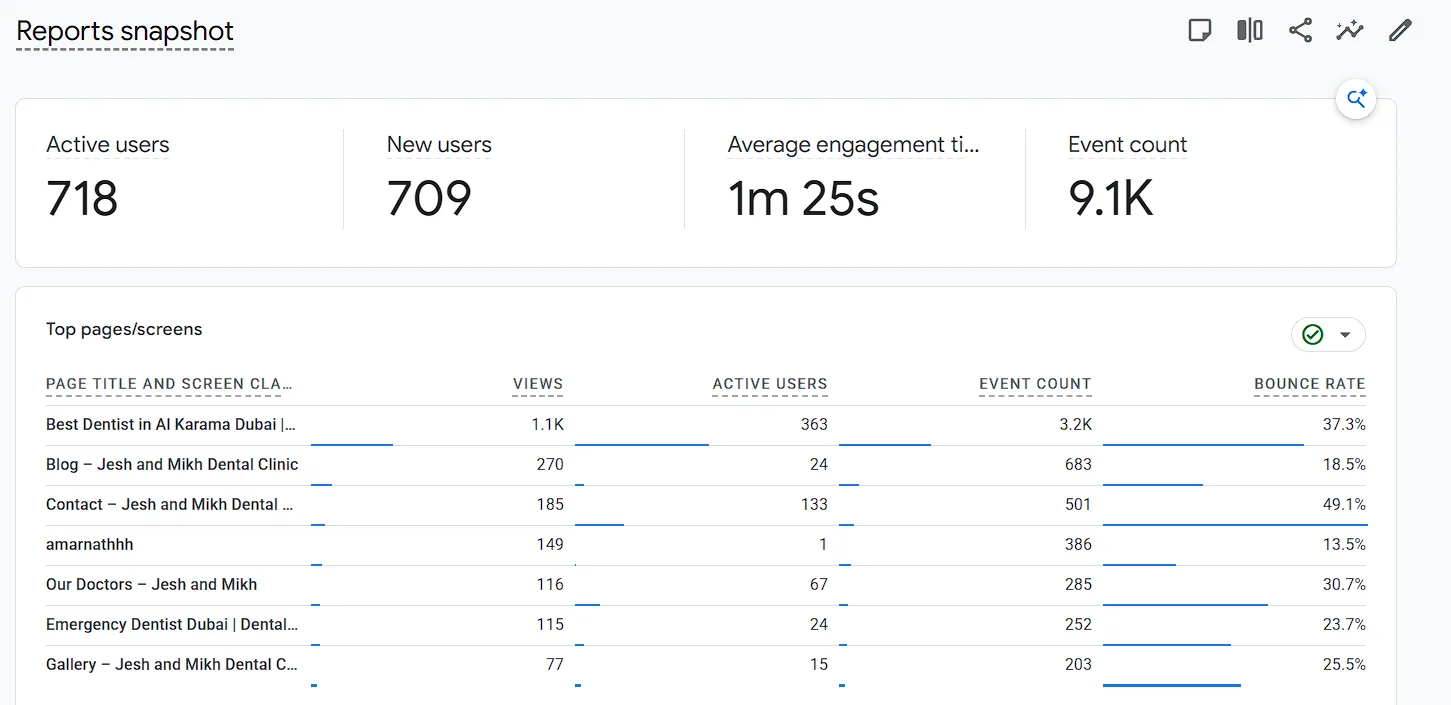Select the Blog – Jesh and Mikh row
The width and height of the screenshot is (1451, 705).
[x=706, y=465]
